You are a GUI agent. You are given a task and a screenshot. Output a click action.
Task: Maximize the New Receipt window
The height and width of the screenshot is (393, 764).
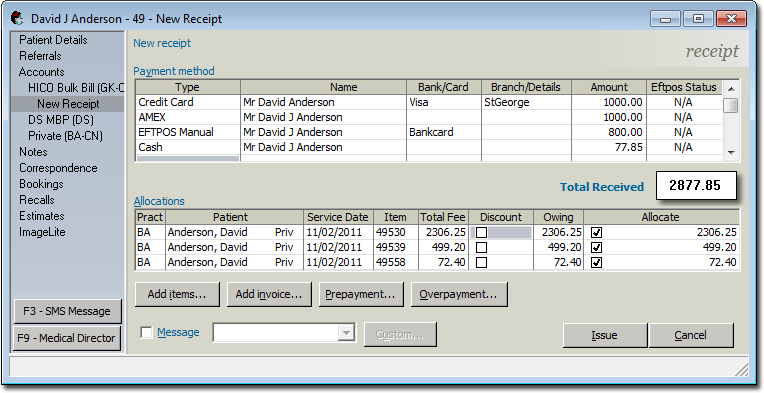pyautogui.click(x=698, y=19)
